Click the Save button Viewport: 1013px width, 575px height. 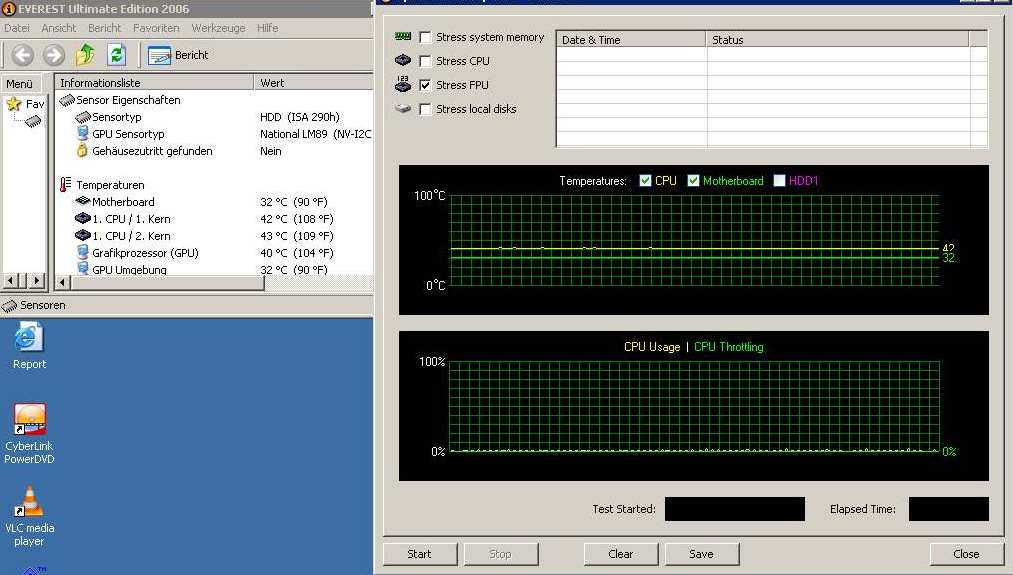(701, 554)
